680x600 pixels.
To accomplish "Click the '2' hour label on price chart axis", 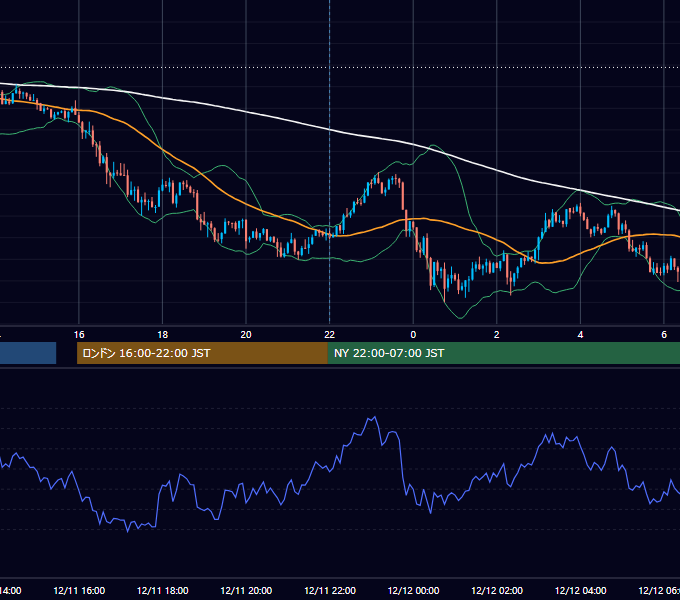I will click(x=497, y=335).
